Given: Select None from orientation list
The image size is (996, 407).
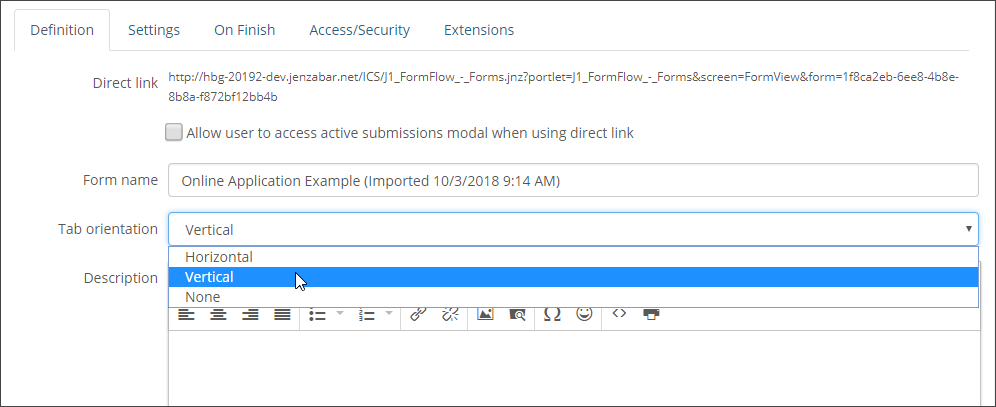Looking at the screenshot, I should 203,297.
